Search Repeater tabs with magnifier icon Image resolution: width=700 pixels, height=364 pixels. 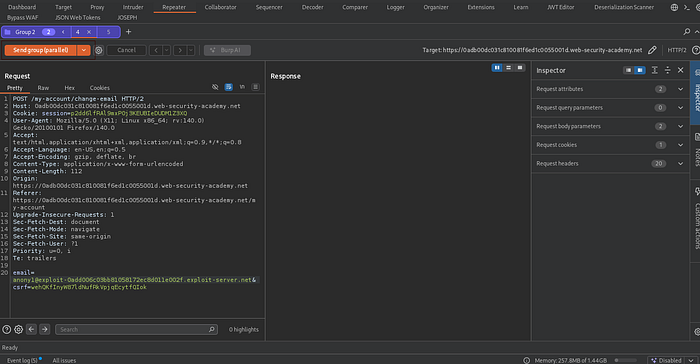tap(687, 32)
